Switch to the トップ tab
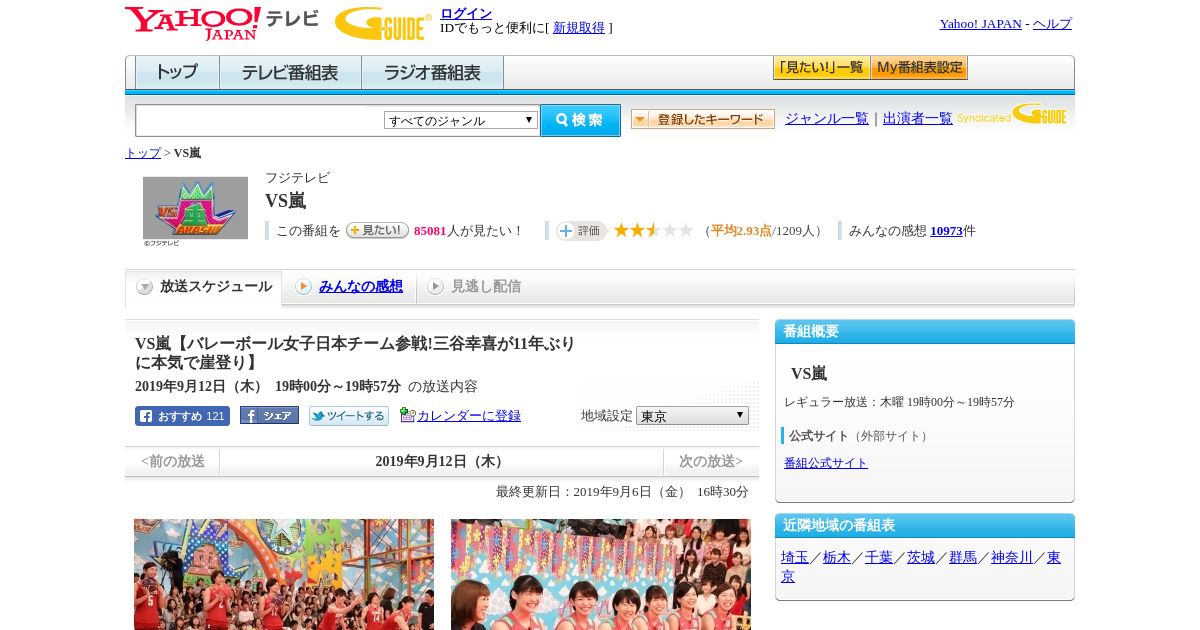Viewport: 1200px width, 630px height. (177, 73)
